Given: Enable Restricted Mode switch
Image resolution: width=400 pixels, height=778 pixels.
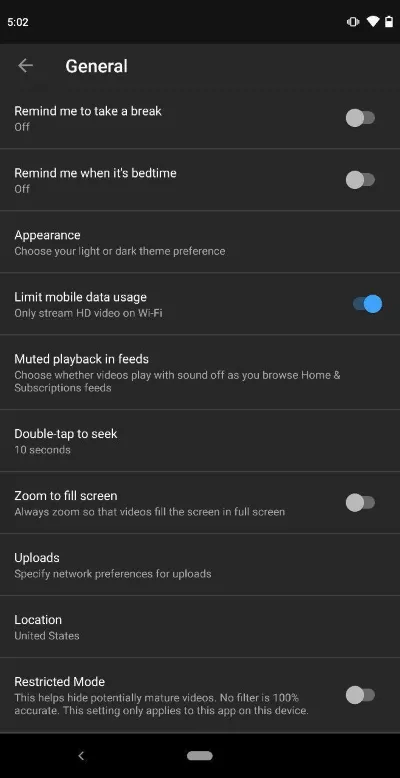Looking at the screenshot, I should [360, 695].
